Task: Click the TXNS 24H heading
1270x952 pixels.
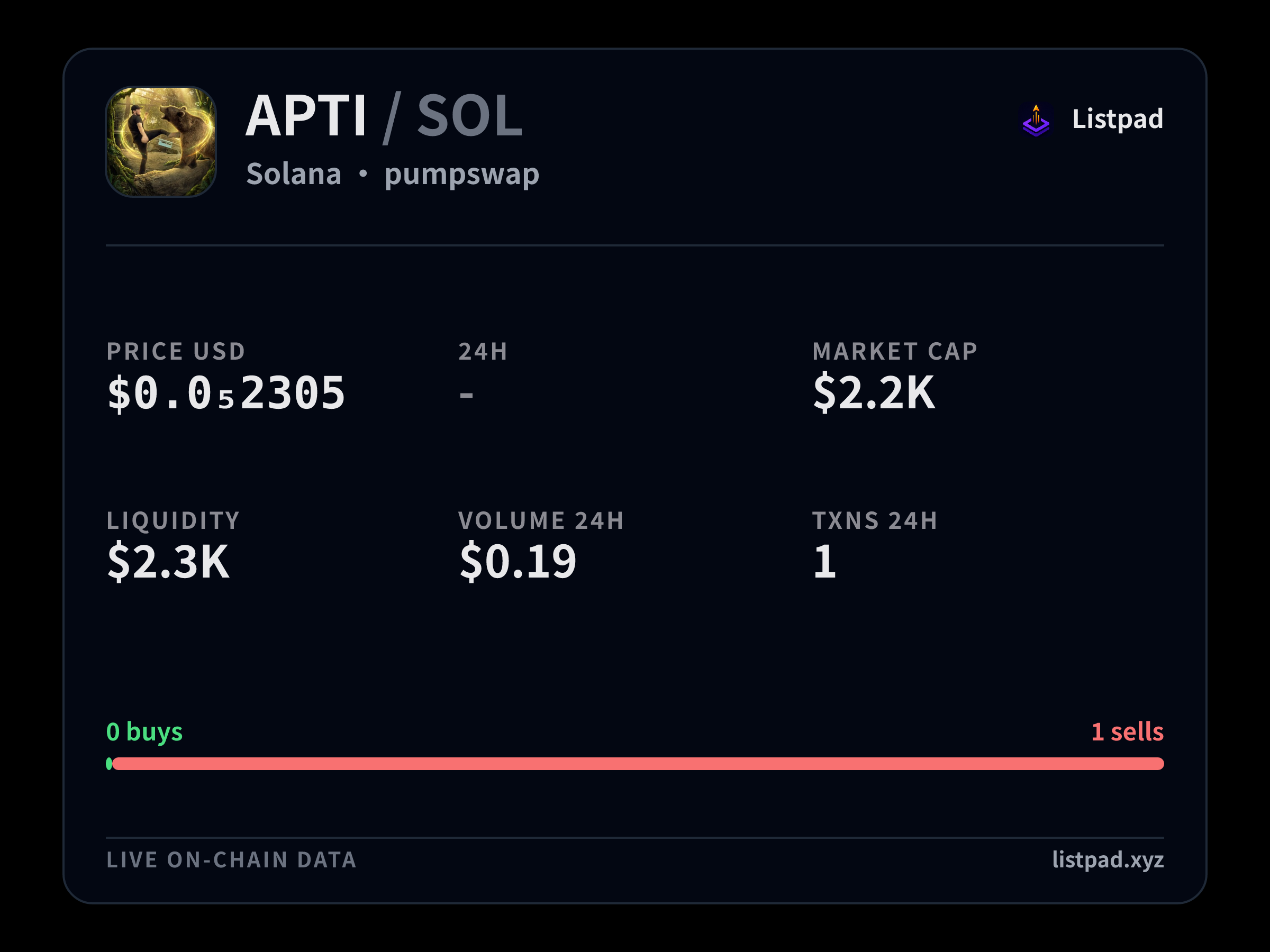Action: [x=875, y=520]
